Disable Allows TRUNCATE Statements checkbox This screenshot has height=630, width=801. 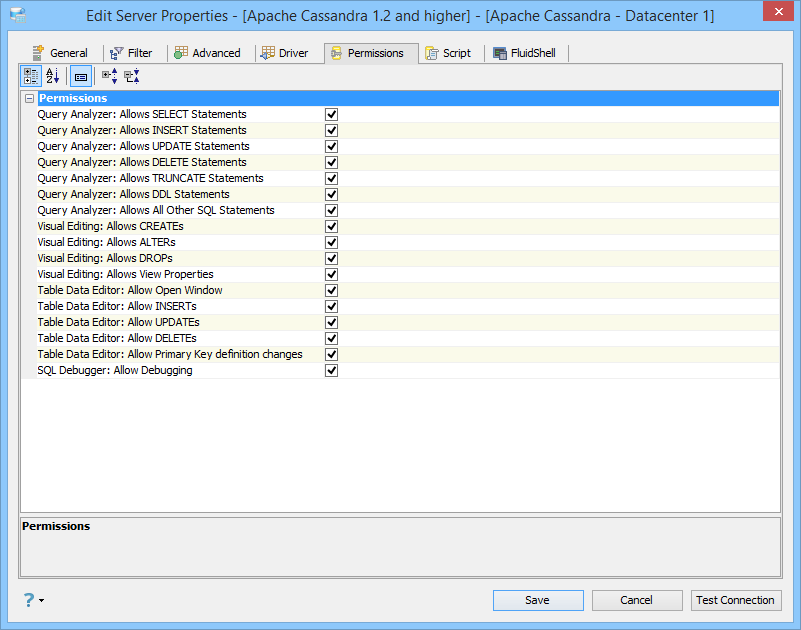pos(332,178)
